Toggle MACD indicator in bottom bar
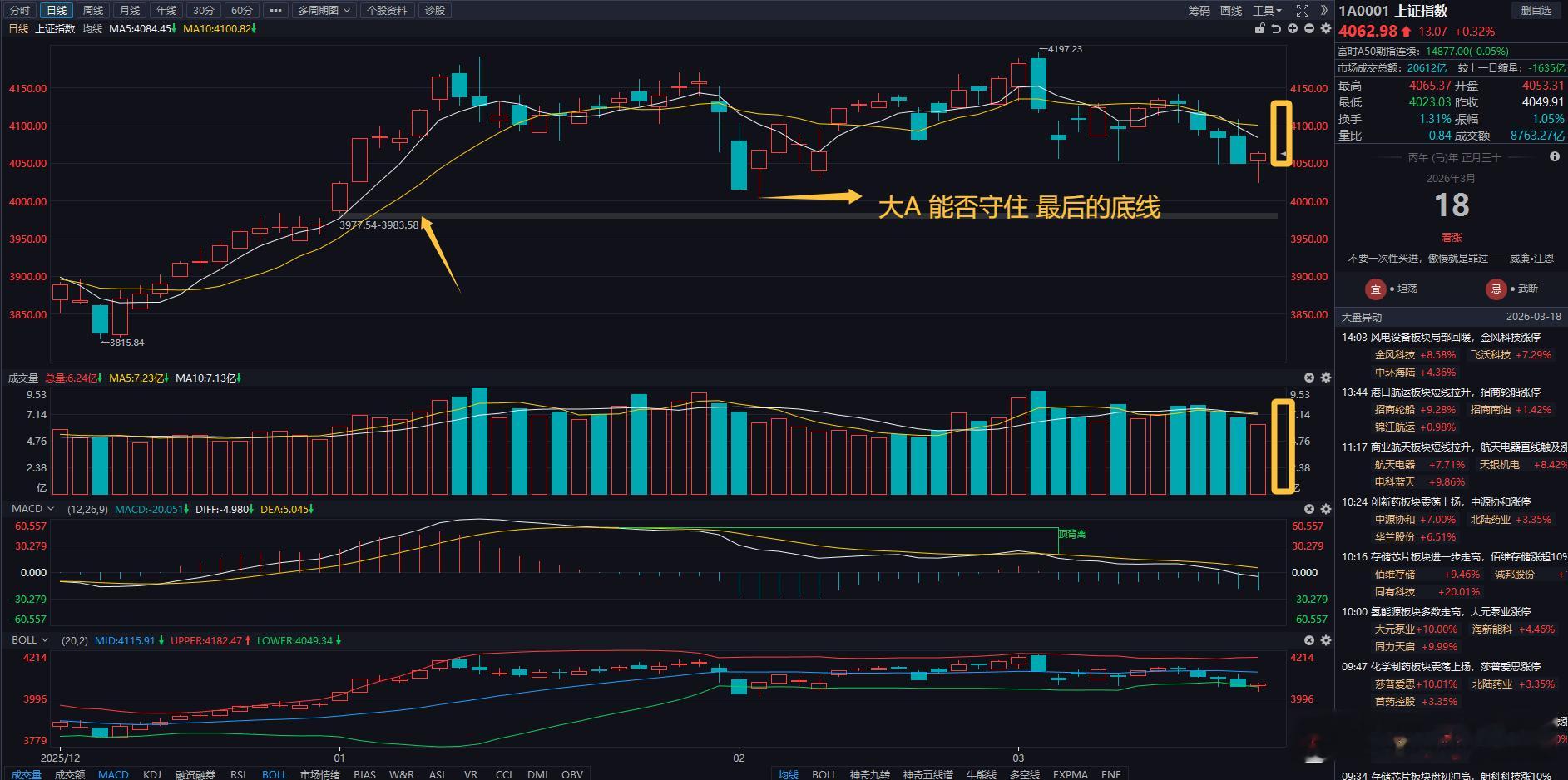Image resolution: width=1568 pixels, height=780 pixels. click(x=113, y=774)
